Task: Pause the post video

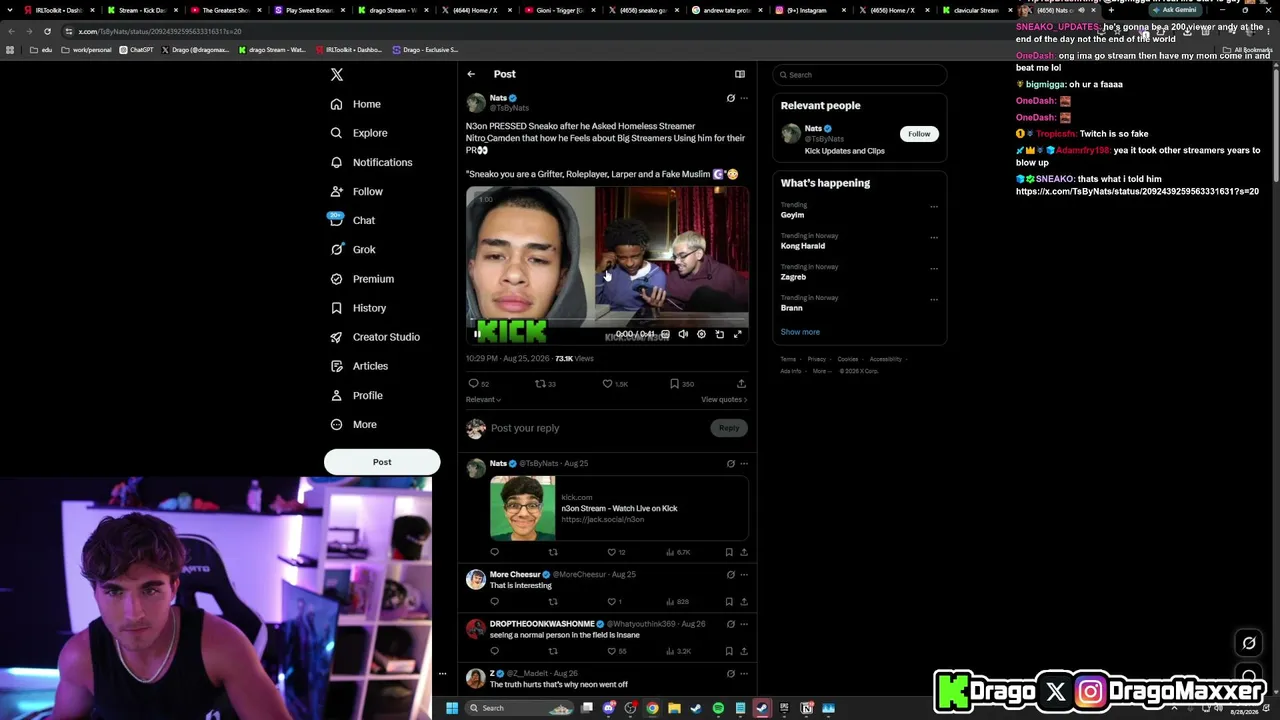Action: (x=477, y=334)
